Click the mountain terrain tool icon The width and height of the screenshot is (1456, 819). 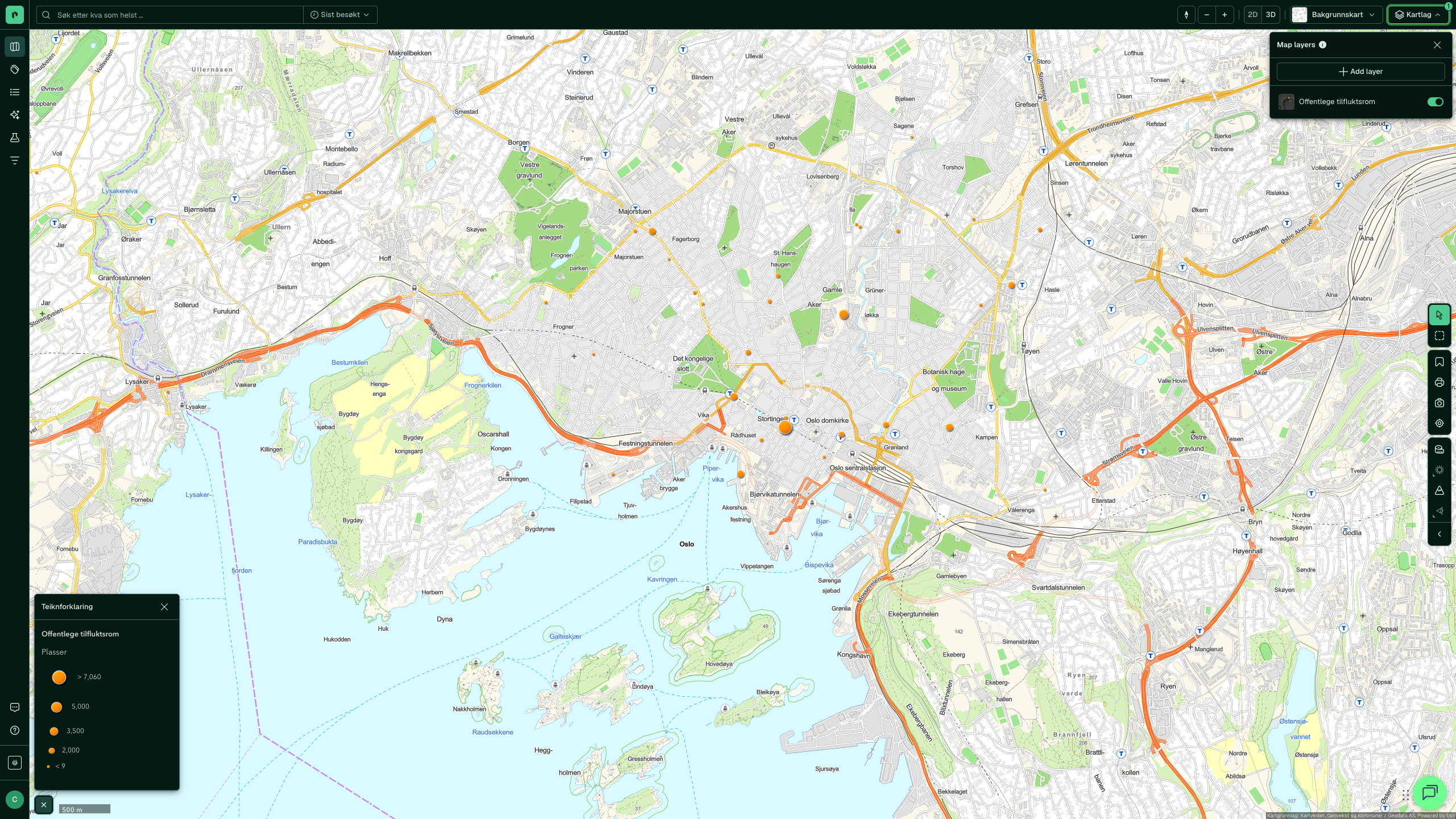[x=1440, y=491]
